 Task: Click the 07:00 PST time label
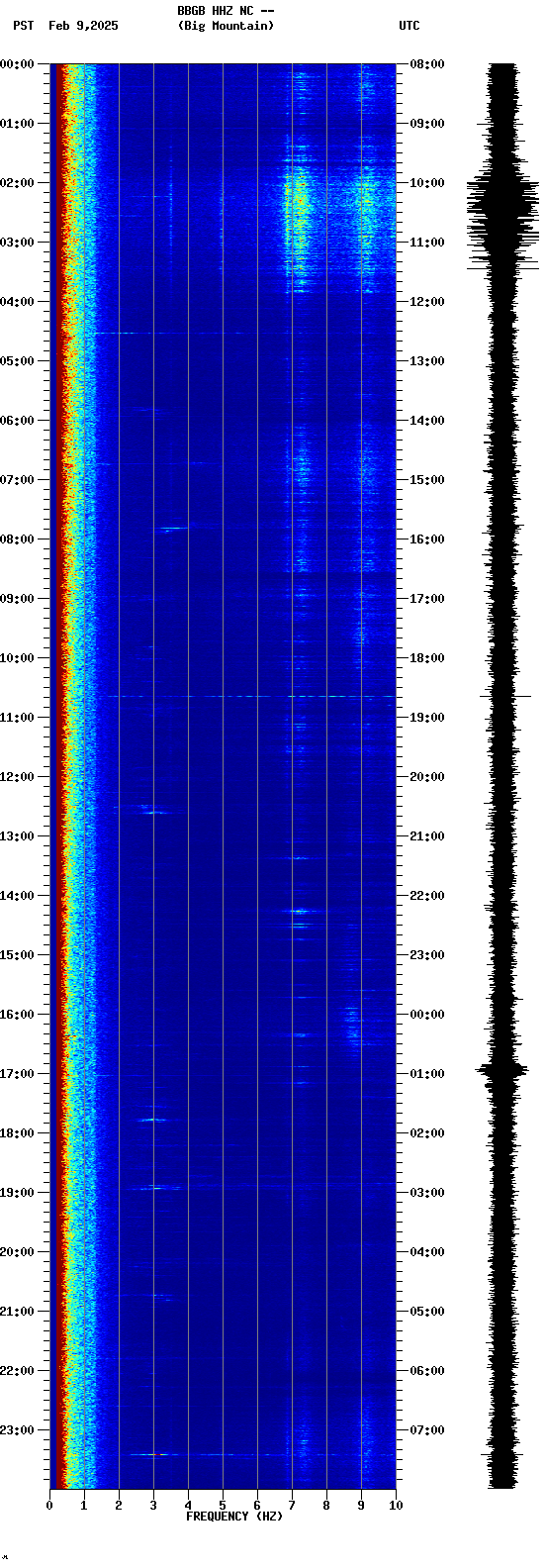pyautogui.click(x=17, y=480)
